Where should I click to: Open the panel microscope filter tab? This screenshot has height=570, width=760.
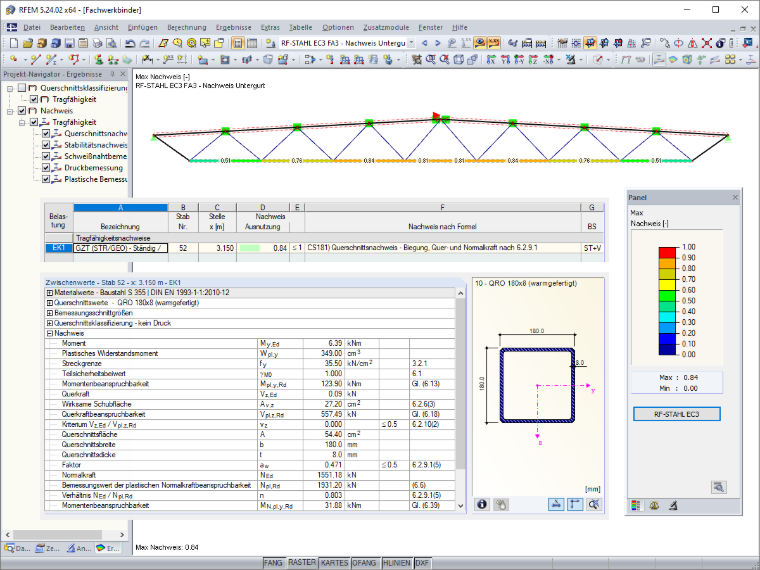tap(673, 506)
